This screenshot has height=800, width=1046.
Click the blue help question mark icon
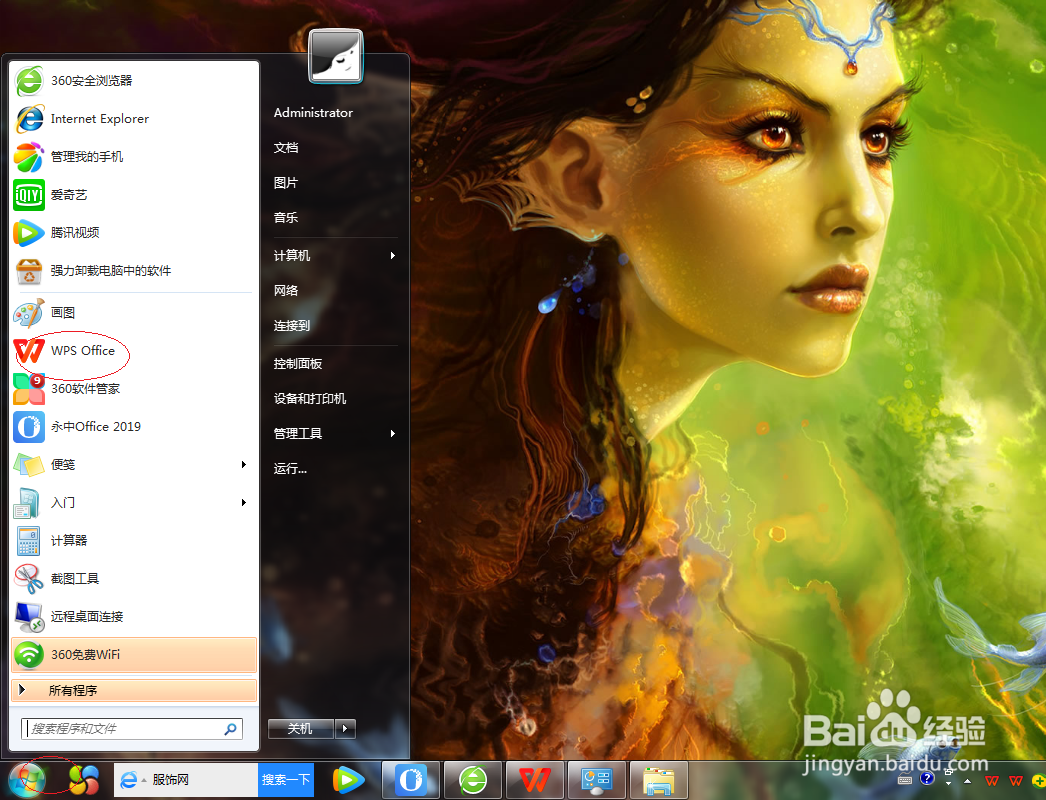[x=927, y=779]
